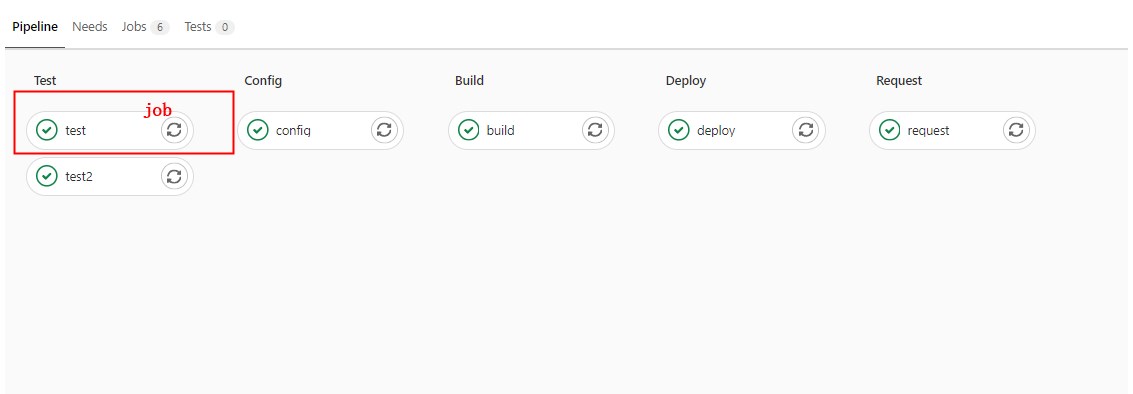1133x394 pixels.
Task: Click the green status icon of deploy
Action: click(x=678, y=130)
